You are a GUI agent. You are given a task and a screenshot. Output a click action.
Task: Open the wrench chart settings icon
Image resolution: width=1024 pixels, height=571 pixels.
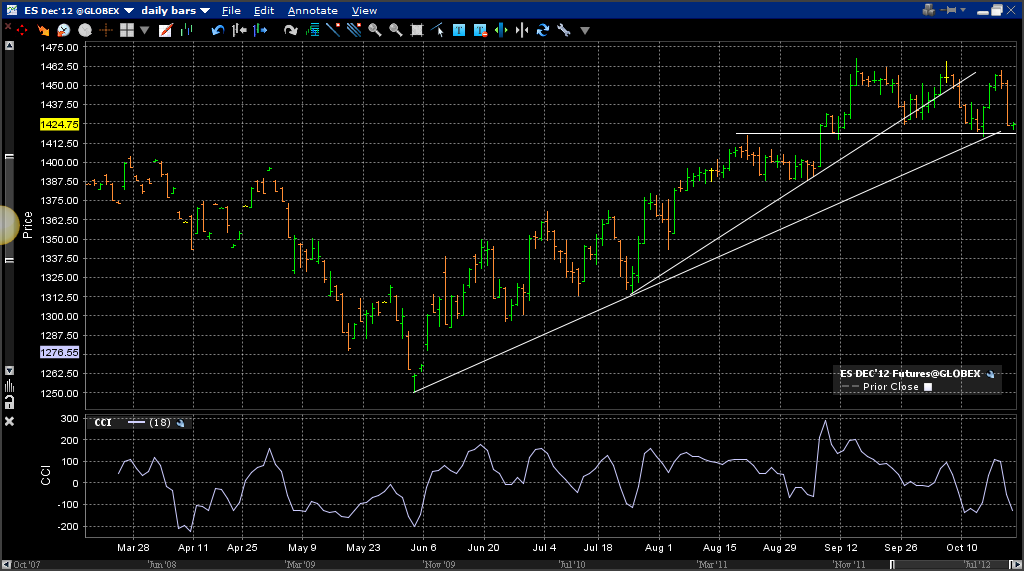[x=564, y=30]
